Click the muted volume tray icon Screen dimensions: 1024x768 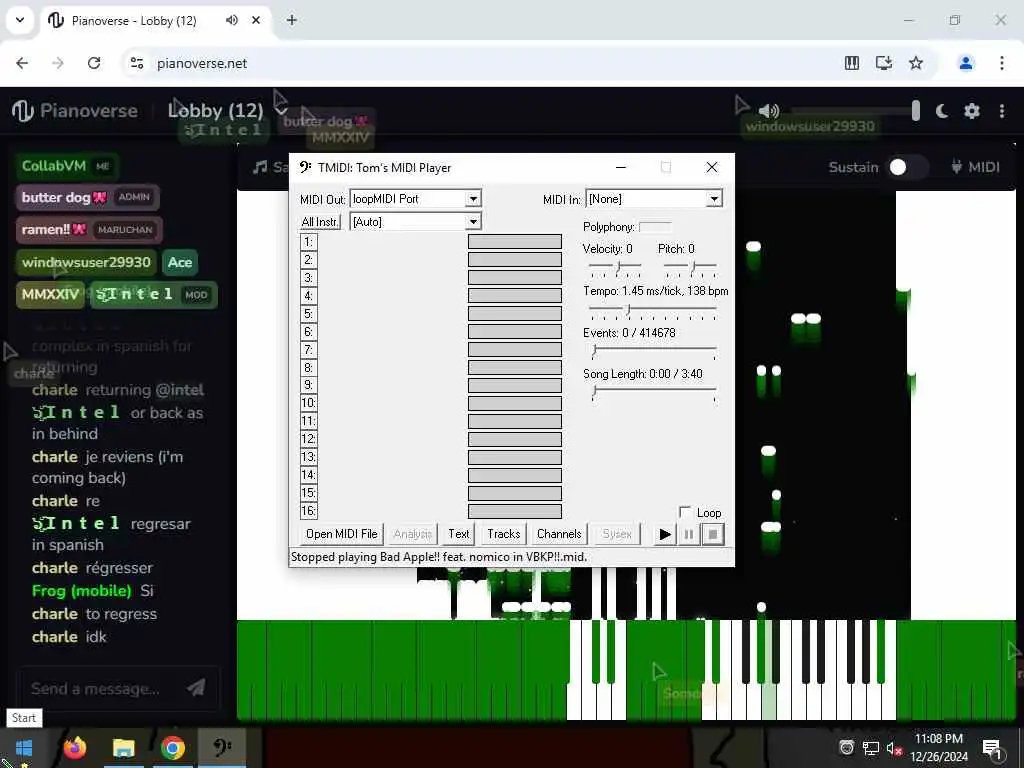click(894, 748)
